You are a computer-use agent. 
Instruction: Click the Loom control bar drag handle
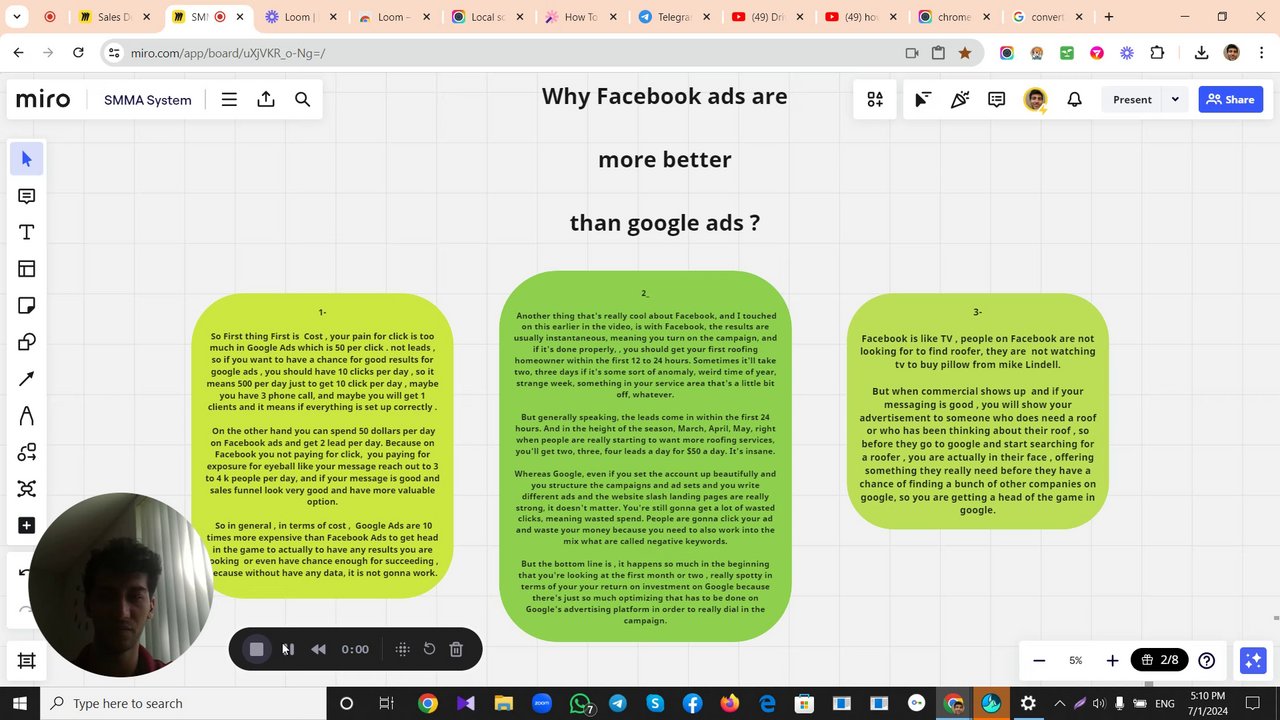pyautogui.click(x=402, y=649)
